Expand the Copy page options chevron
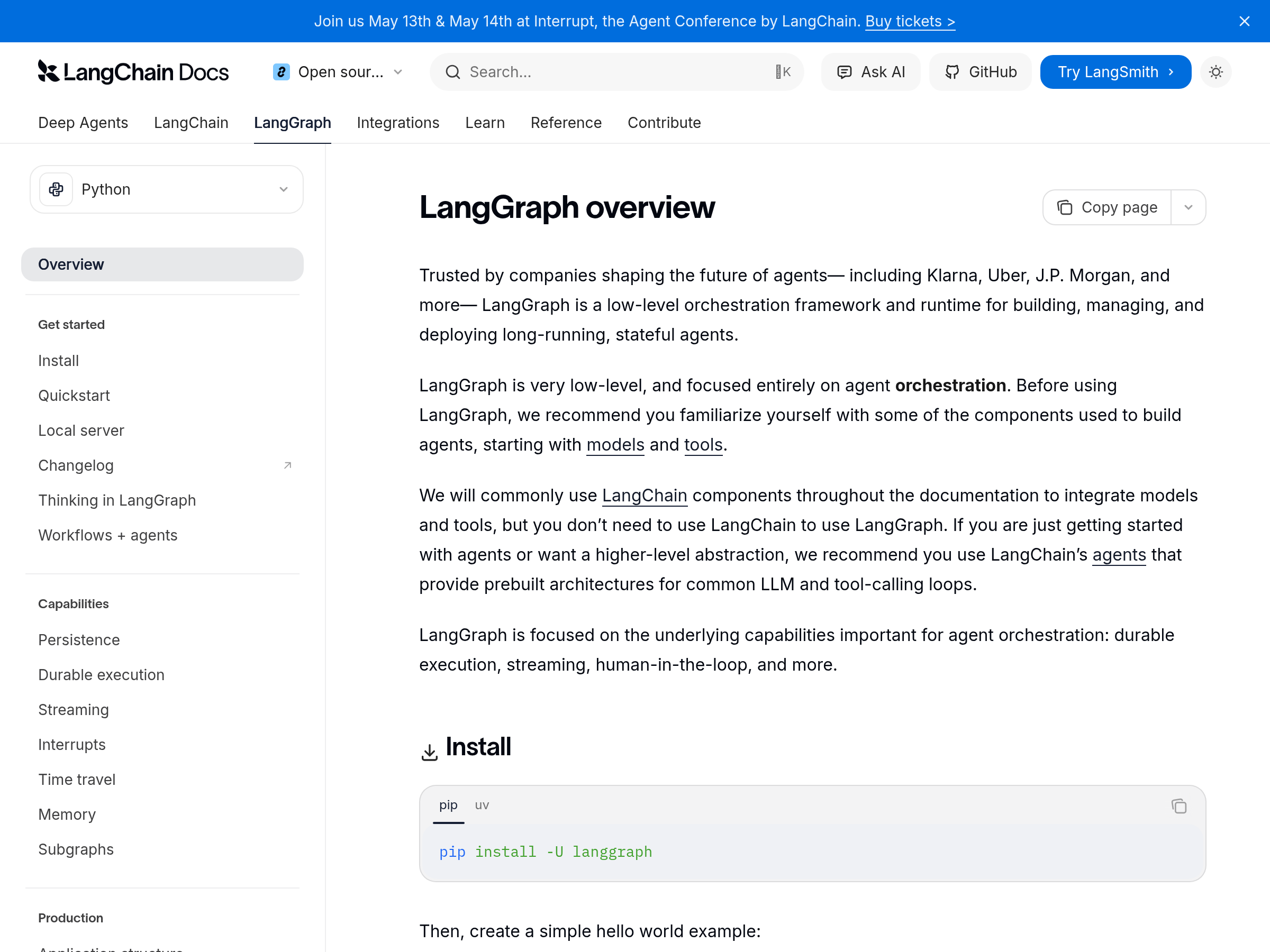Image resolution: width=1270 pixels, height=952 pixels. (1188, 207)
